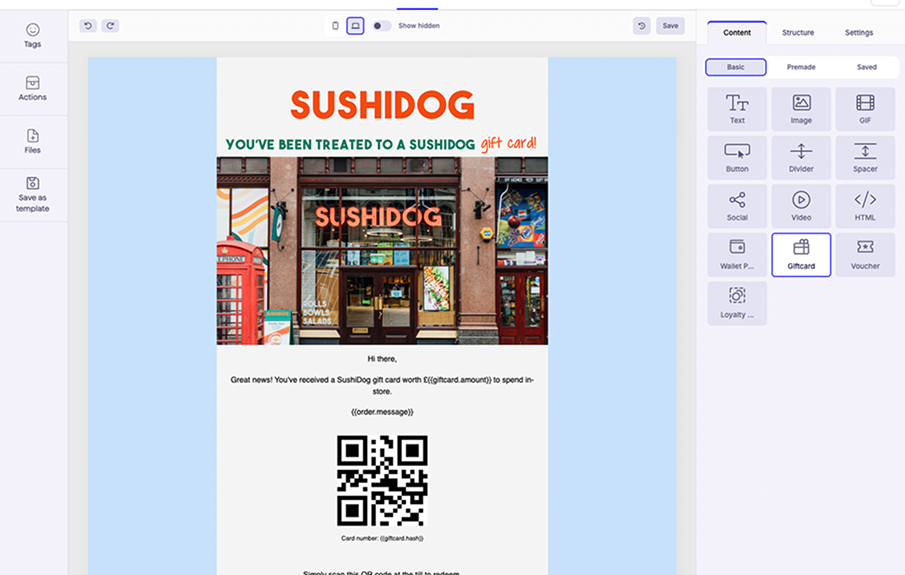Add the Social block

[x=737, y=206]
